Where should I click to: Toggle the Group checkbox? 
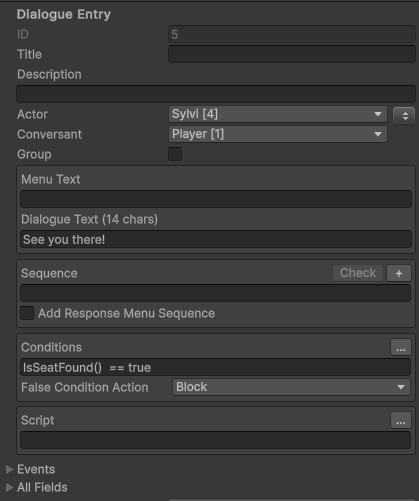click(x=175, y=154)
